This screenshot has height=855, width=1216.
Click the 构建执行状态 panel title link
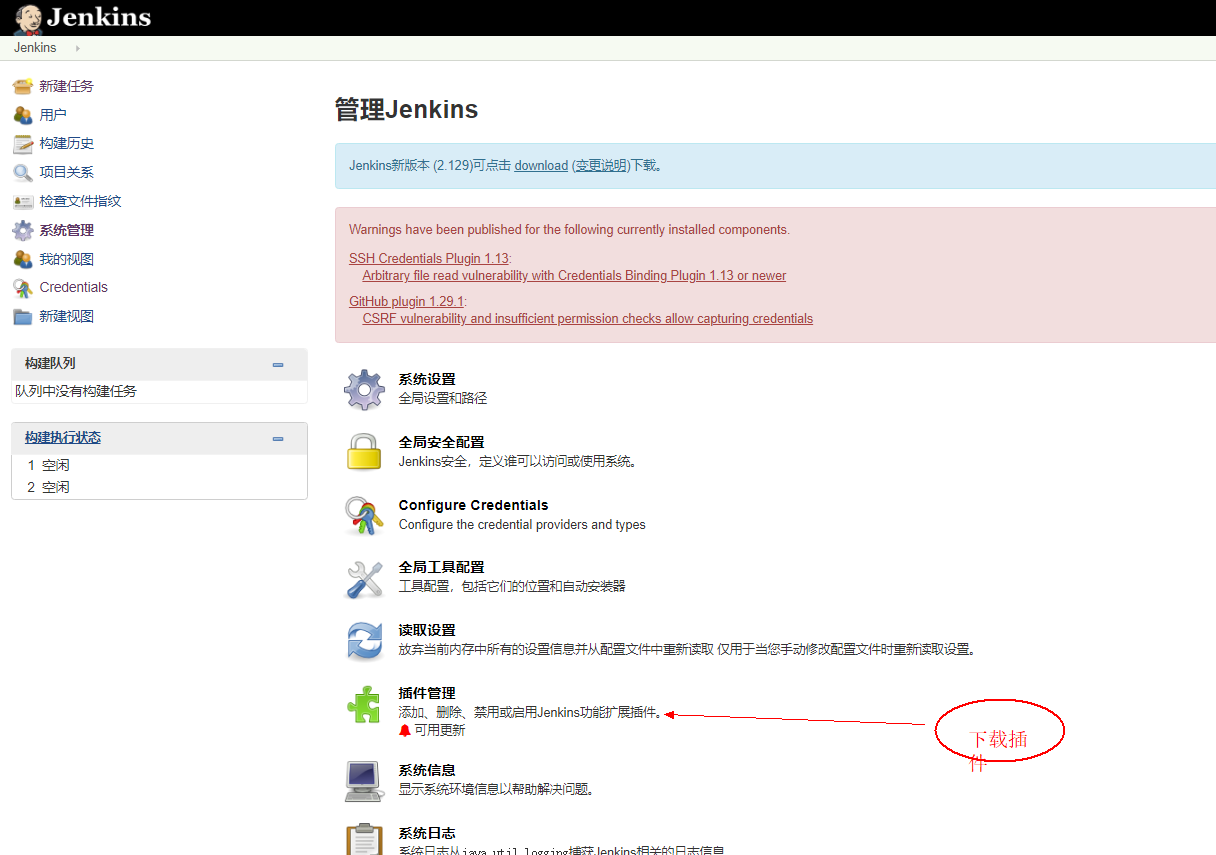63,438
